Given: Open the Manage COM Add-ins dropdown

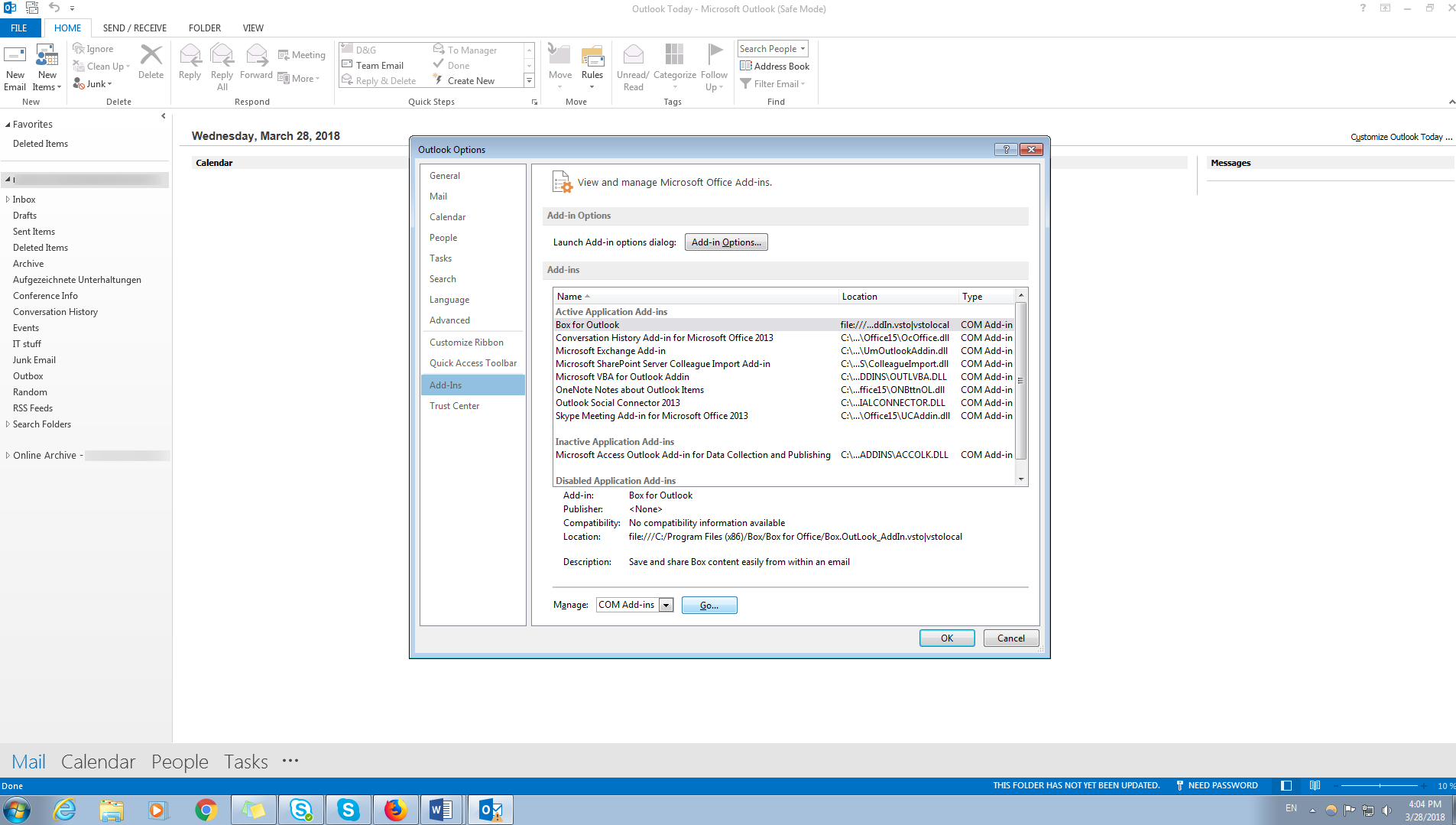Looking at the screenshot, I should pos(666,606).
